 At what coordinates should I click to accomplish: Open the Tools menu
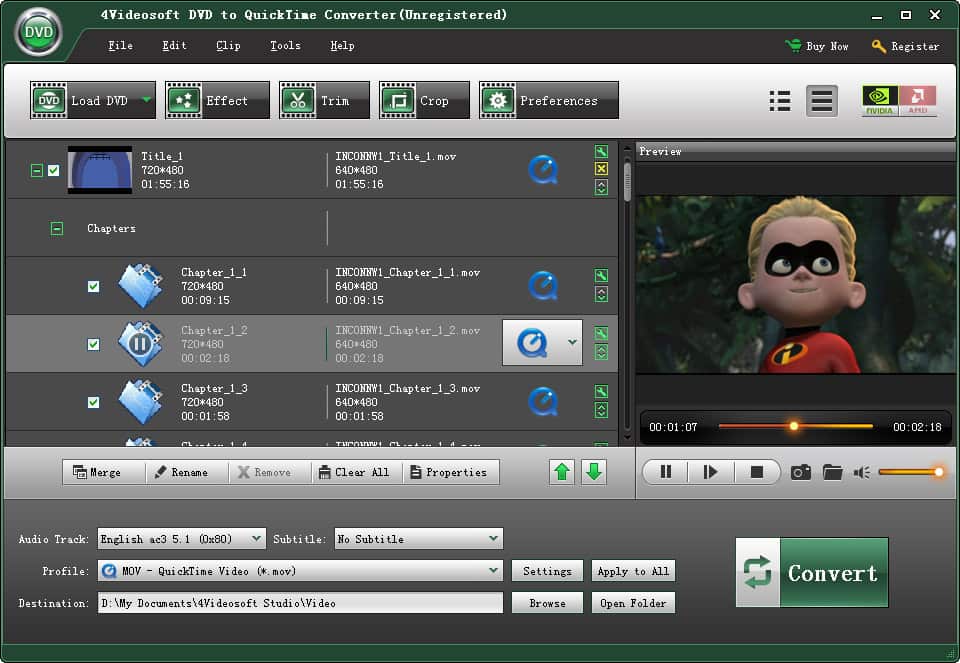tap(285, 45)
